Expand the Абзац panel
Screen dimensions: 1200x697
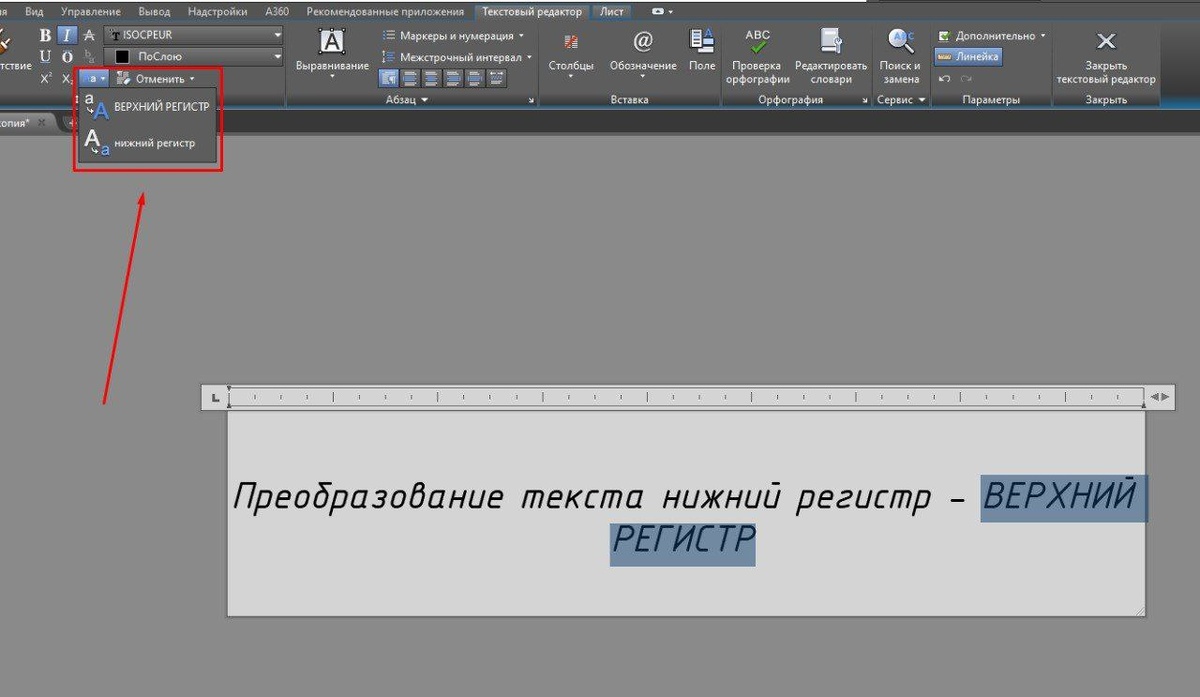tap(407, 100)
